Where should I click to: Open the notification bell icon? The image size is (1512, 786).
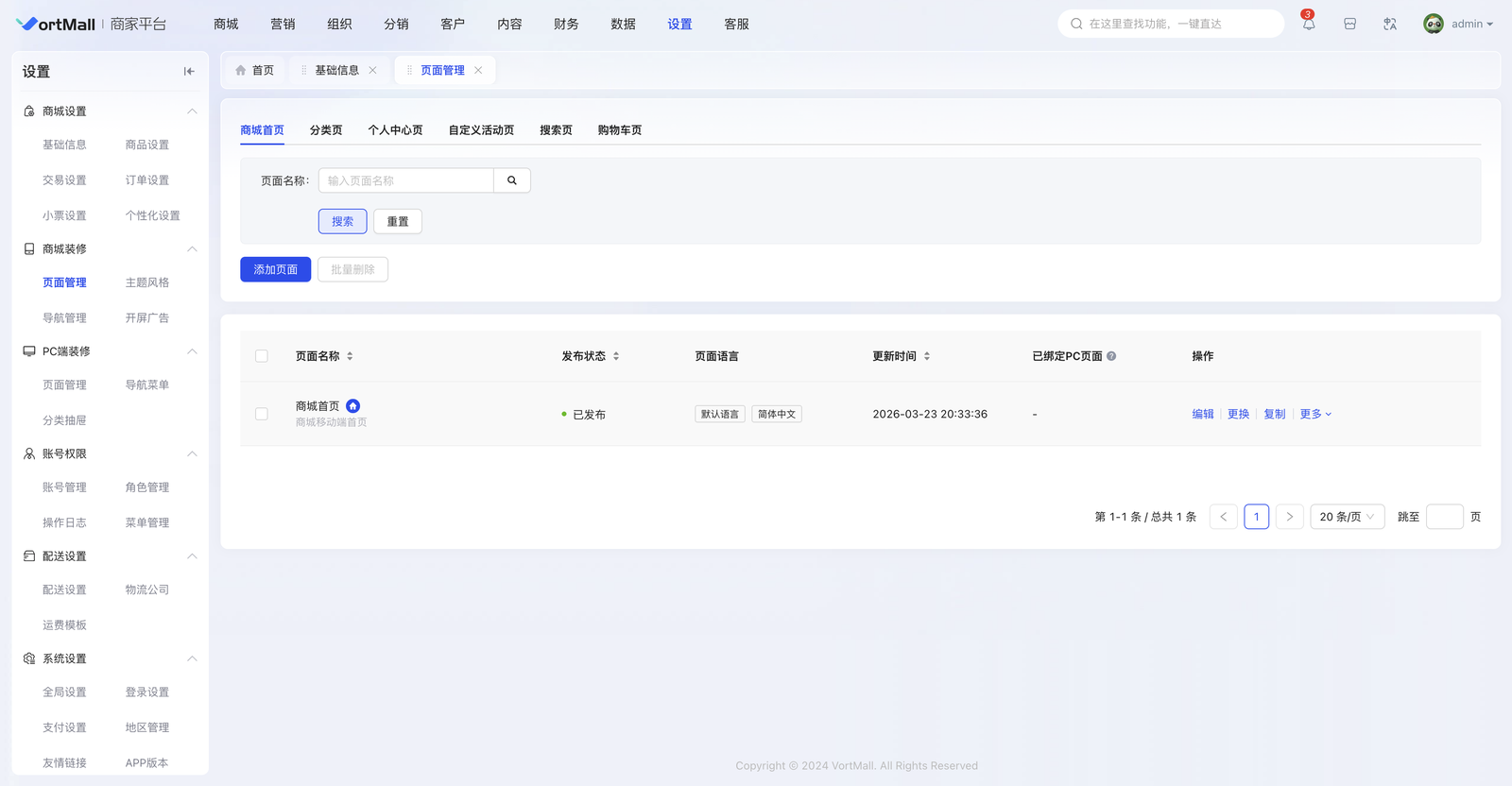click(1309, 25)
